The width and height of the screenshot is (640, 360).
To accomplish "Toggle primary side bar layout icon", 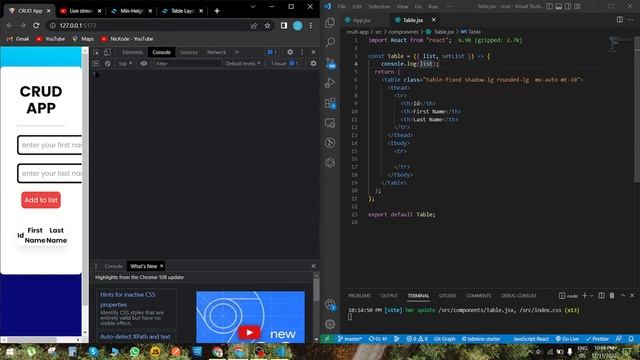I will pyautogui.click(x=549, y=6).
